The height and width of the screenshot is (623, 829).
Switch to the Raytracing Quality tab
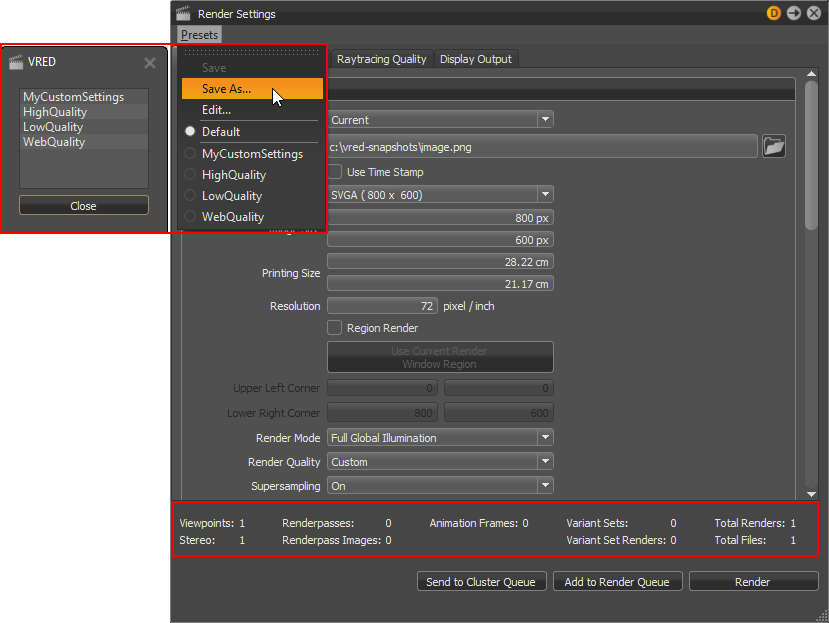tap(381, 58)
